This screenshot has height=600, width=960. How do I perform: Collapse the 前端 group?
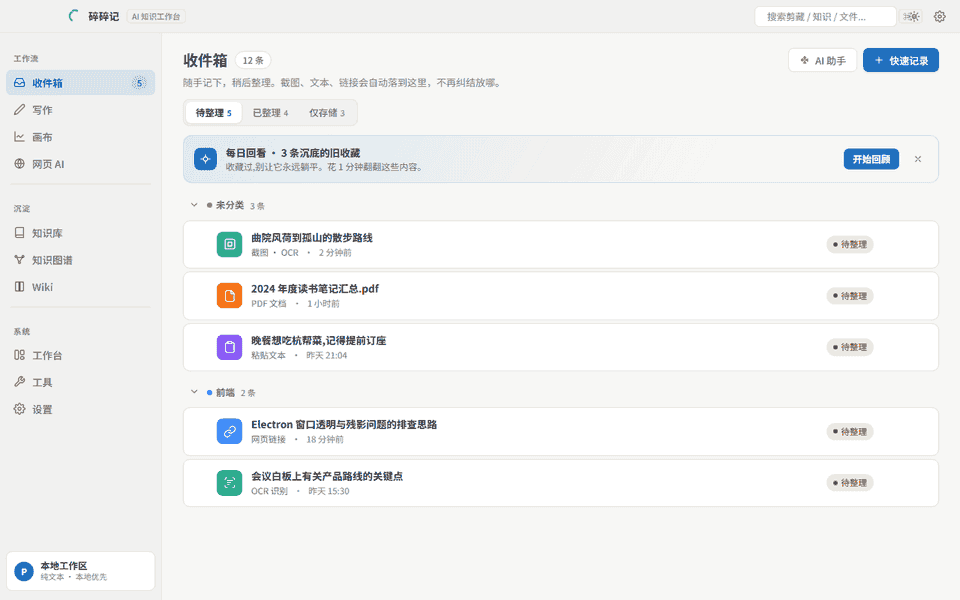[194, 392]
